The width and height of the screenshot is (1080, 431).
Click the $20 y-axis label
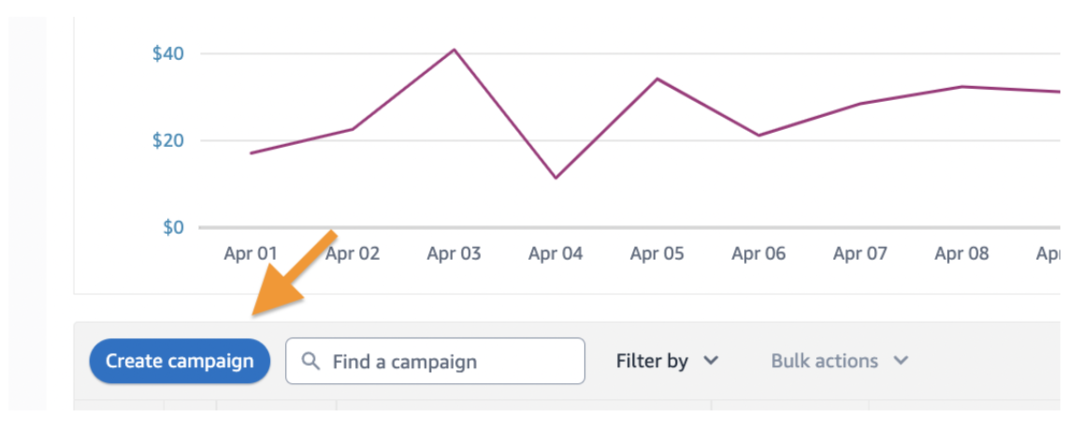pyautogui.click(x=168, y=140)
